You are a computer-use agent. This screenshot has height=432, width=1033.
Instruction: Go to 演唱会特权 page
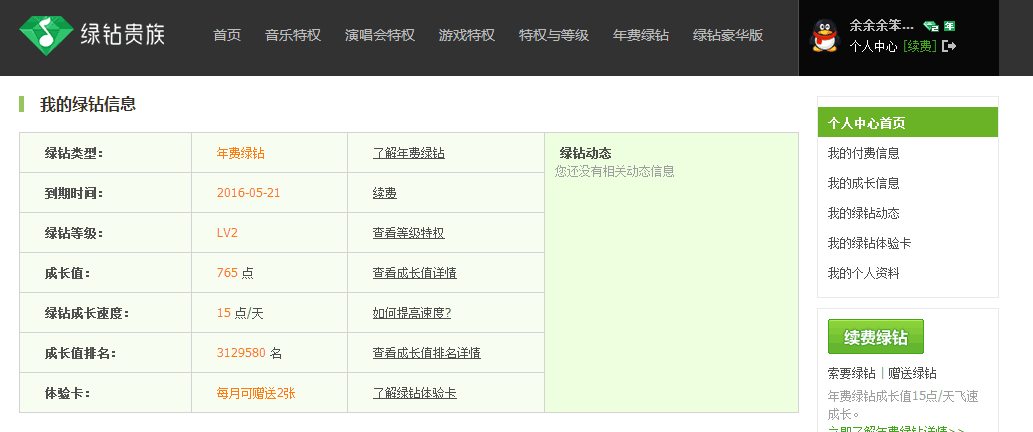tap(380, 36)
